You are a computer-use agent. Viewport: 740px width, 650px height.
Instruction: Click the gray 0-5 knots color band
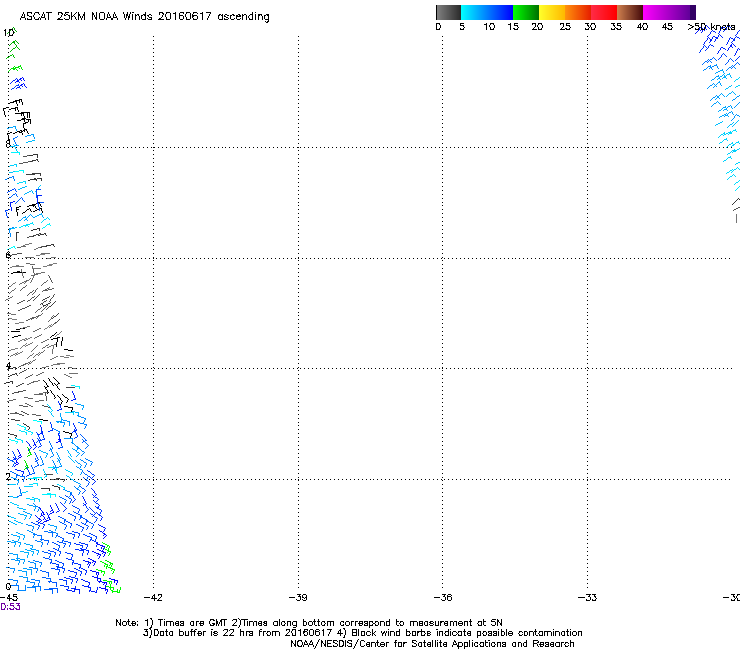448,12
